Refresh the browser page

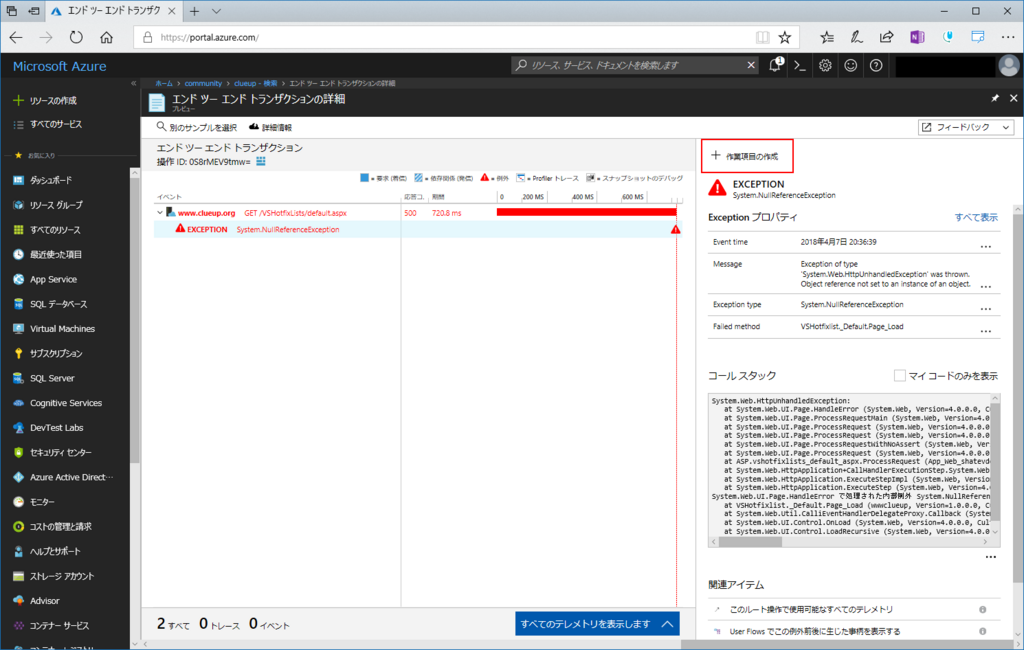point(76,37)
